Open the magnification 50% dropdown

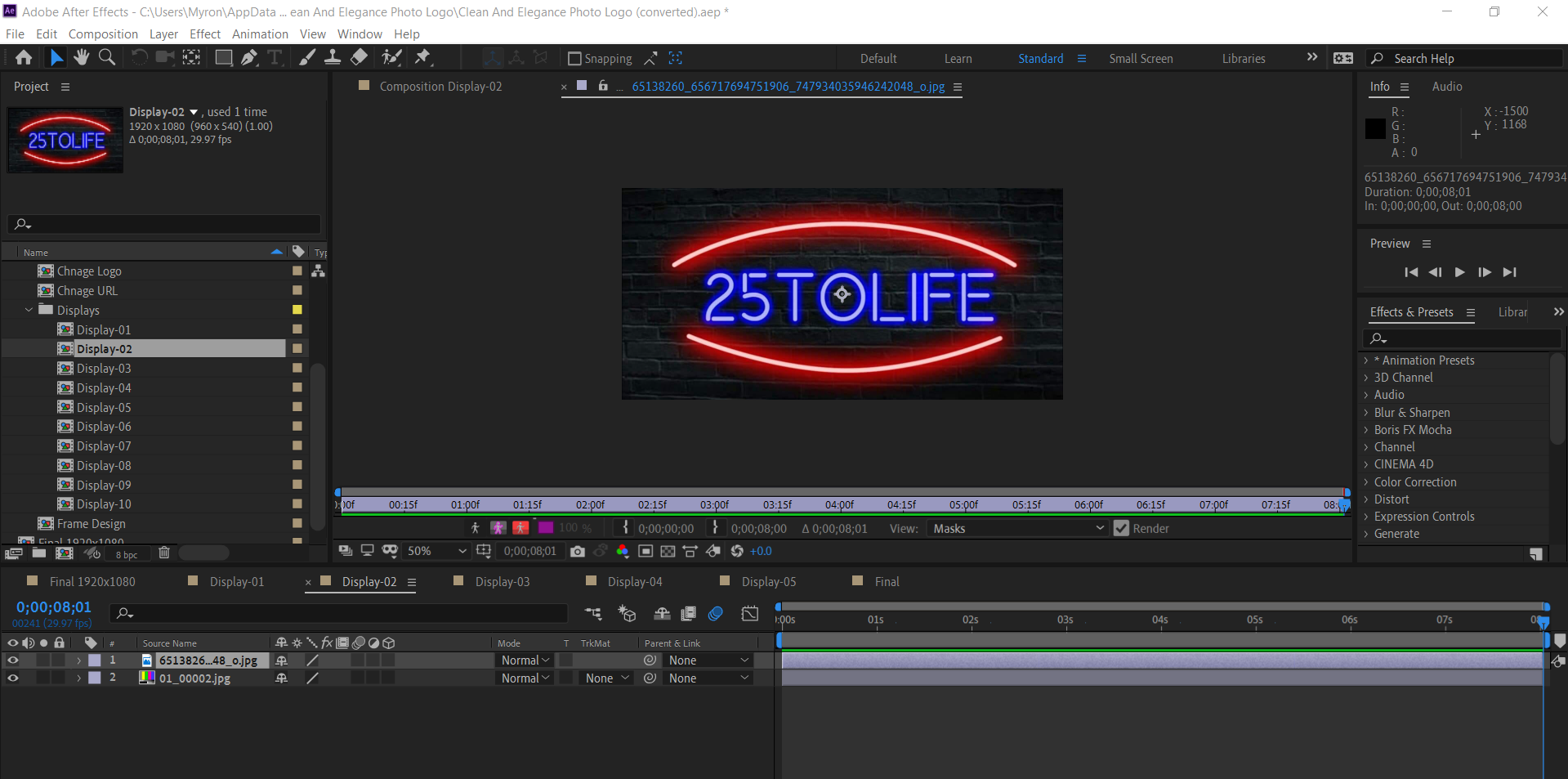[436, 551]
